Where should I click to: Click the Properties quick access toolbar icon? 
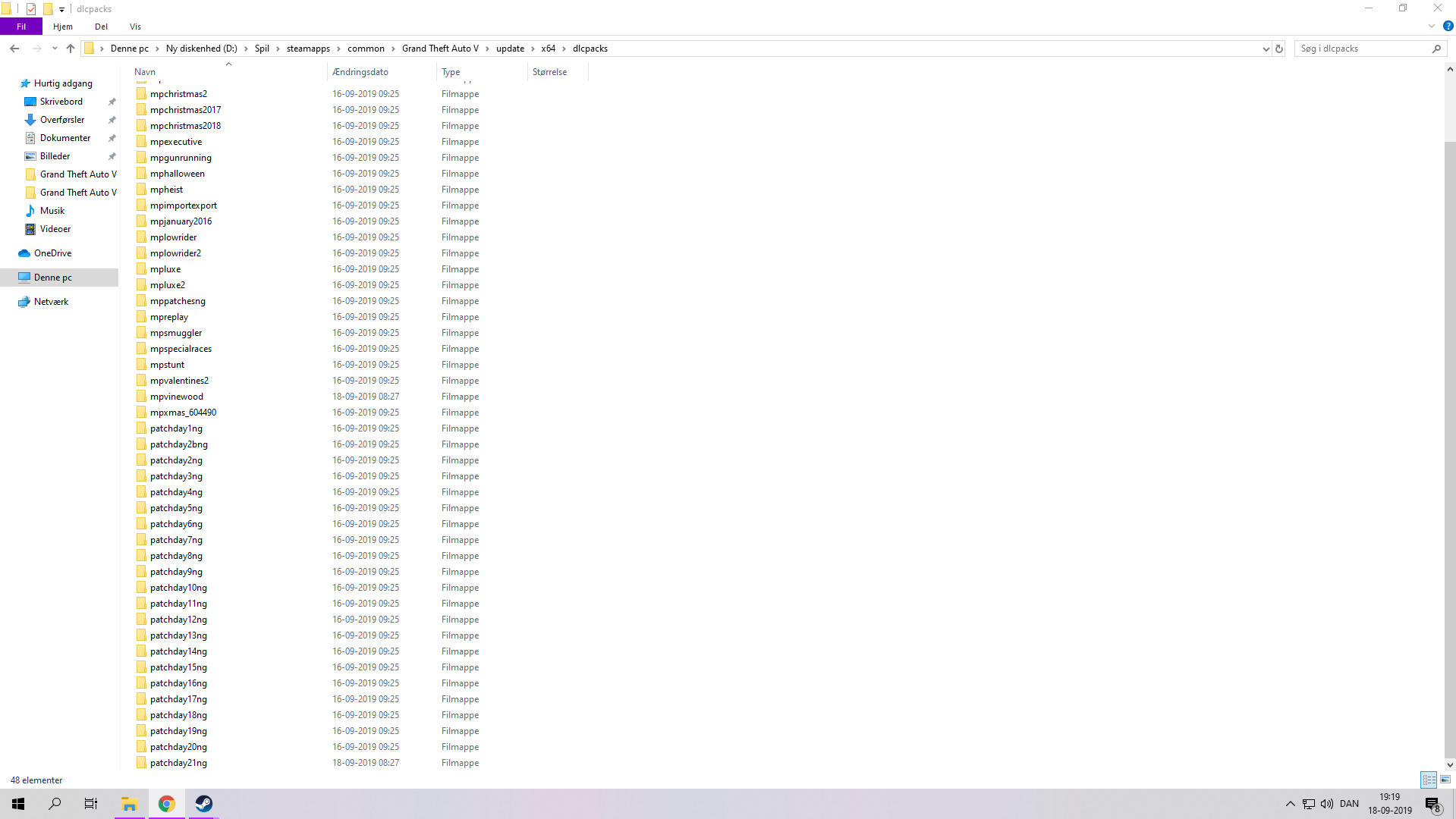[x=31, y=9]
